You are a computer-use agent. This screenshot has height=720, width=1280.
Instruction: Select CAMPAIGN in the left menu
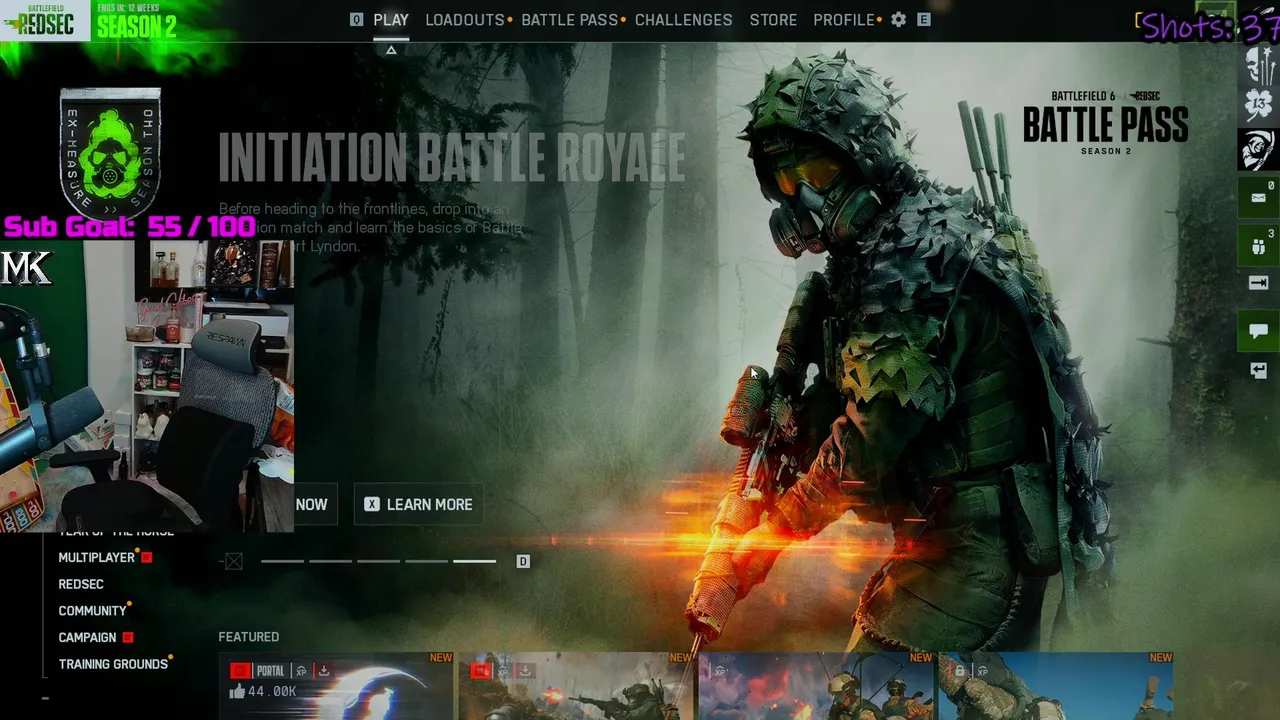87,637
